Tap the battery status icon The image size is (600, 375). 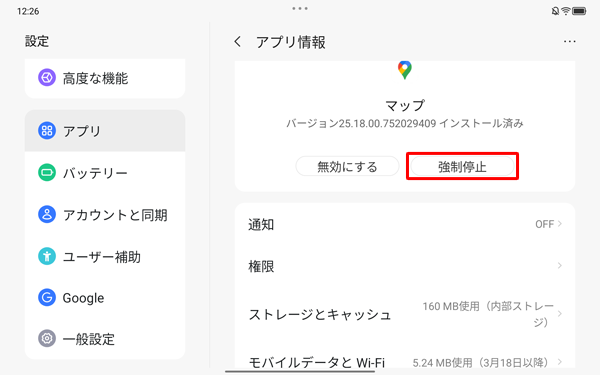(x=579, y=11)
